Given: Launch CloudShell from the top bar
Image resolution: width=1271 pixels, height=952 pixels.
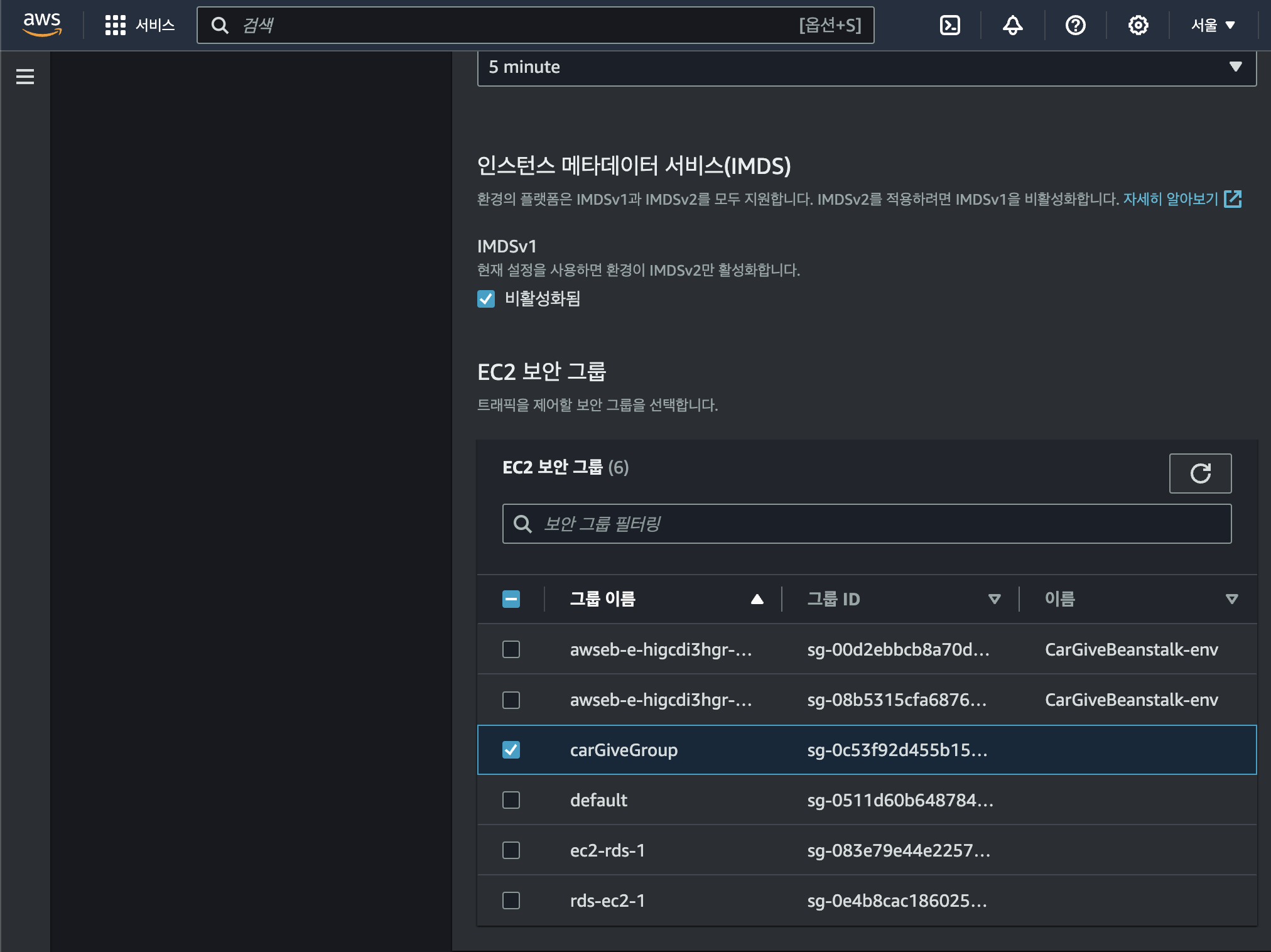Looking at the screenshot, I should point(949,25).
